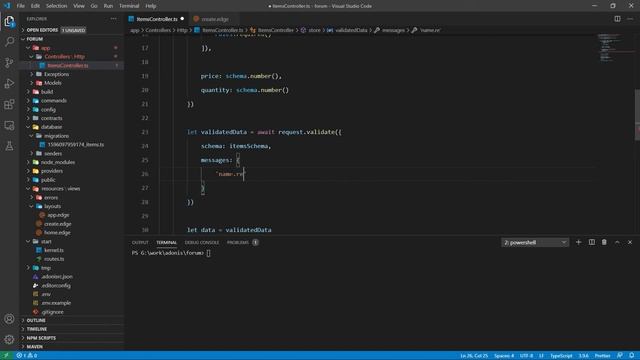This screenshot has height=360, width=640.
Task: Open the Manage gear menu
Action: (x=9, y=339)
